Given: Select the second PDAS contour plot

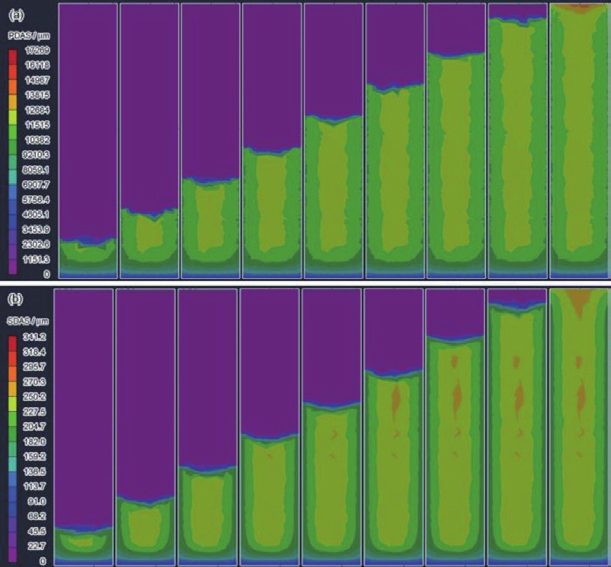Looking at the screenshot, I should (149, 140).
